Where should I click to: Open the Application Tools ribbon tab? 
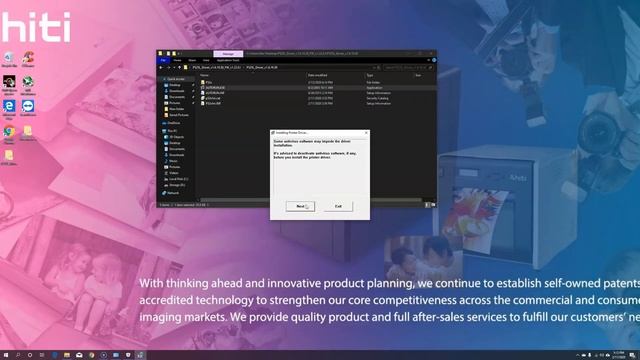[228, 60]
